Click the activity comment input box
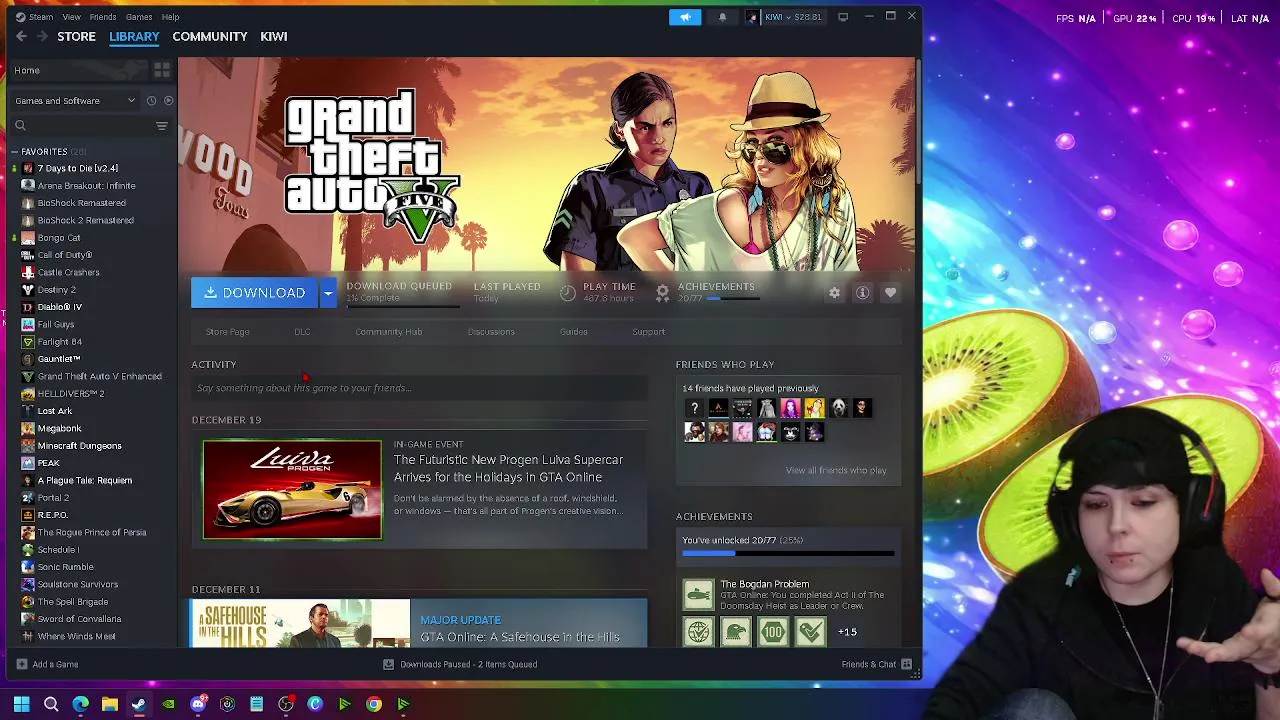Image resolution: width=1280 pixels, height=720 pixels. tap(420, 388)
